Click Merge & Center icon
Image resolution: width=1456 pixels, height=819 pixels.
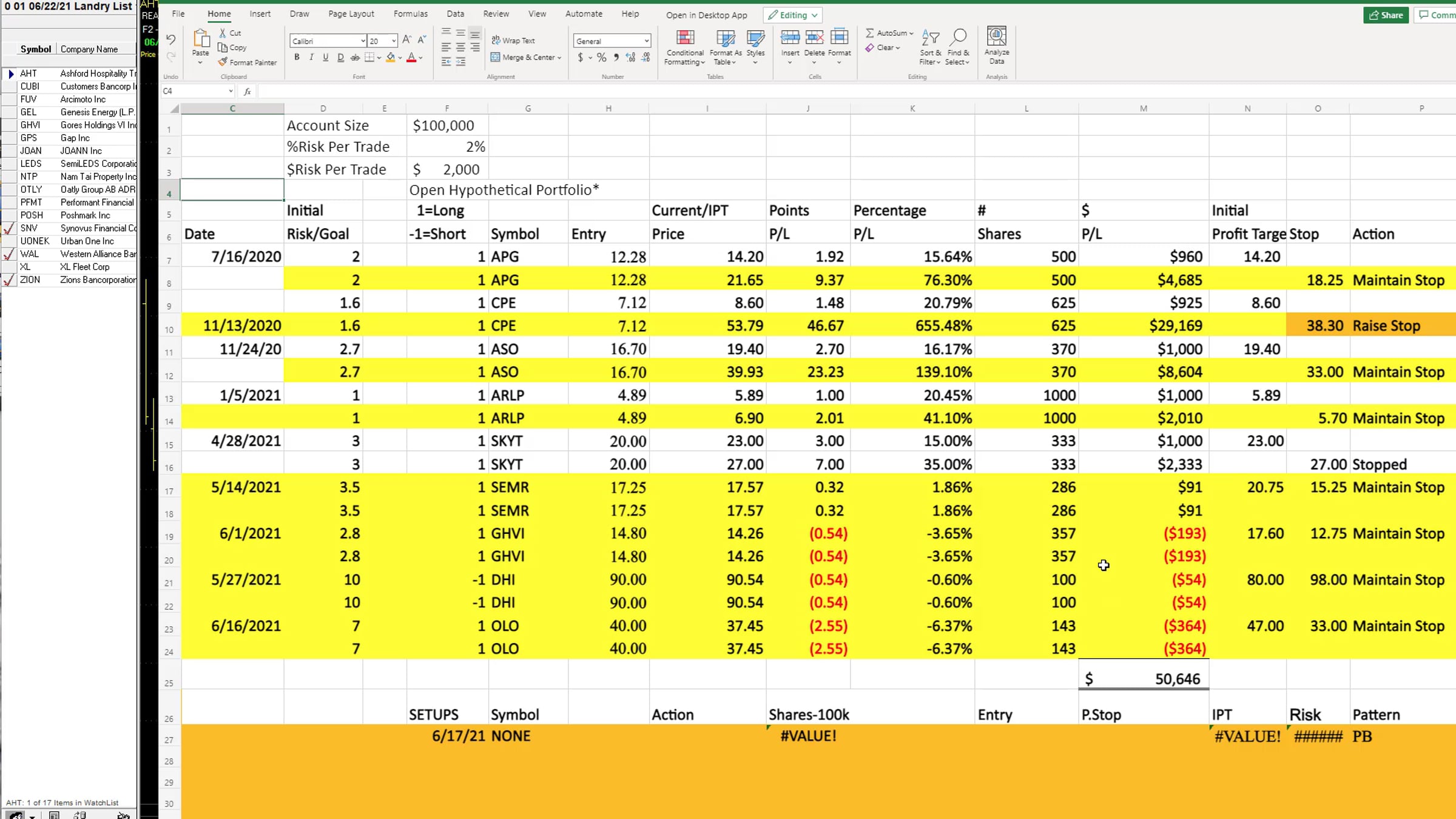(496, 57)
